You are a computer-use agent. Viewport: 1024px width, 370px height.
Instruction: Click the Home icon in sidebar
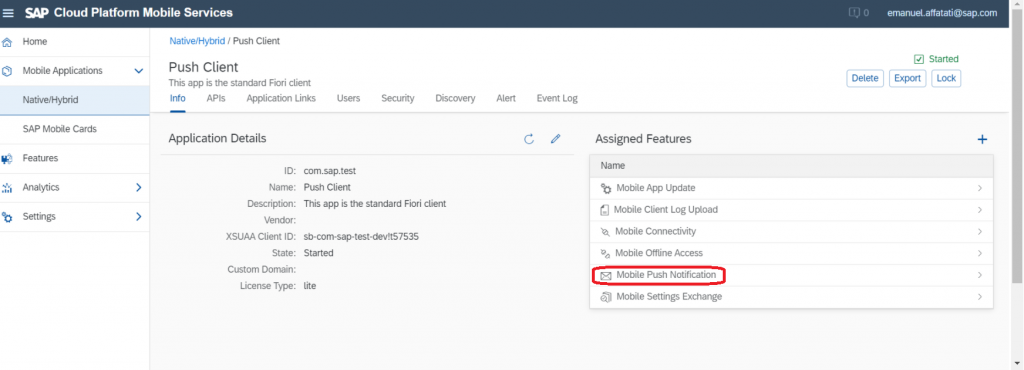tap(7, 42)
